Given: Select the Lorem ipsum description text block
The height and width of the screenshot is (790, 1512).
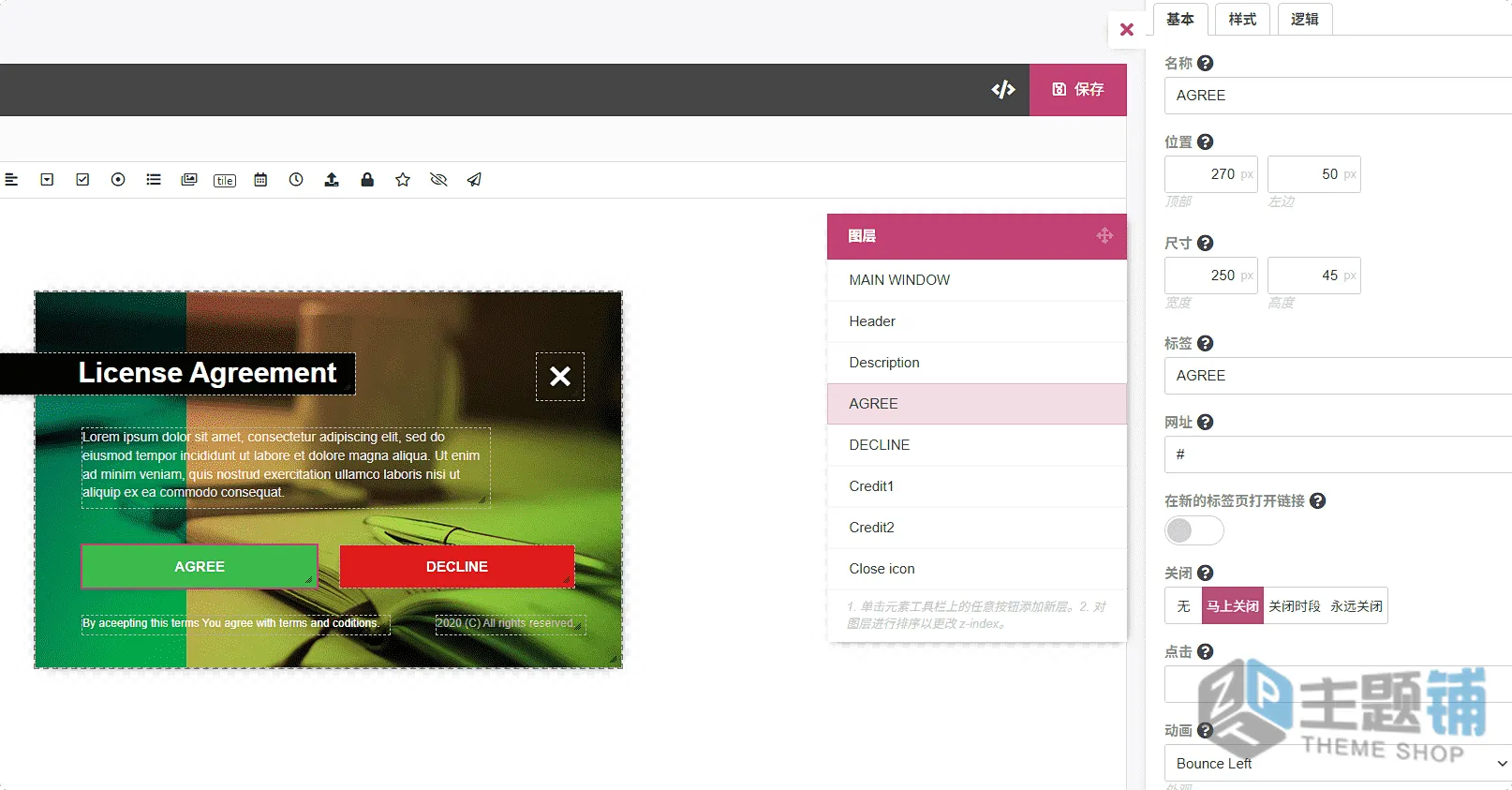Looking at the screenshot, I should point(286,468).
